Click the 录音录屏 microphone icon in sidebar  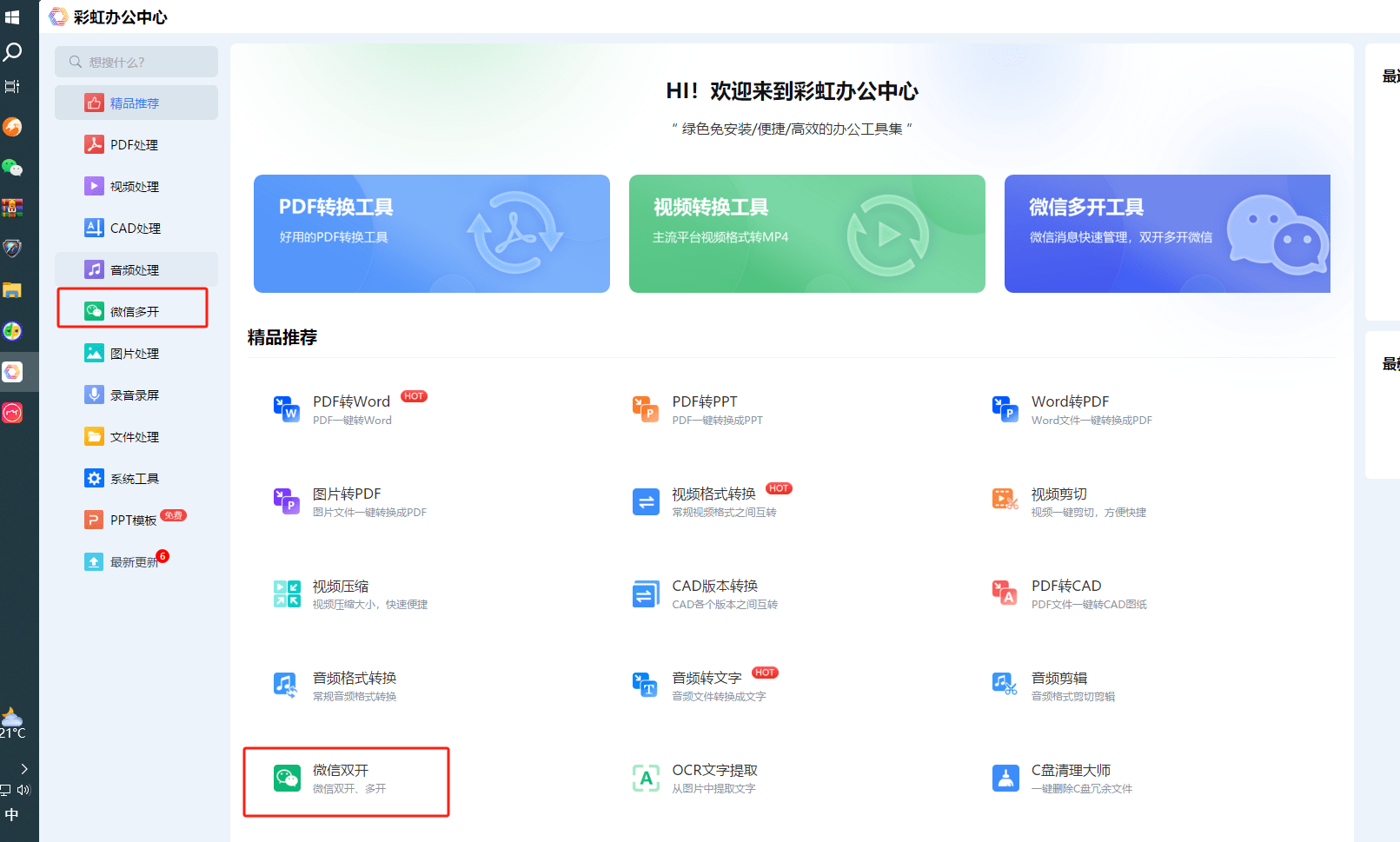coord(94,394)
